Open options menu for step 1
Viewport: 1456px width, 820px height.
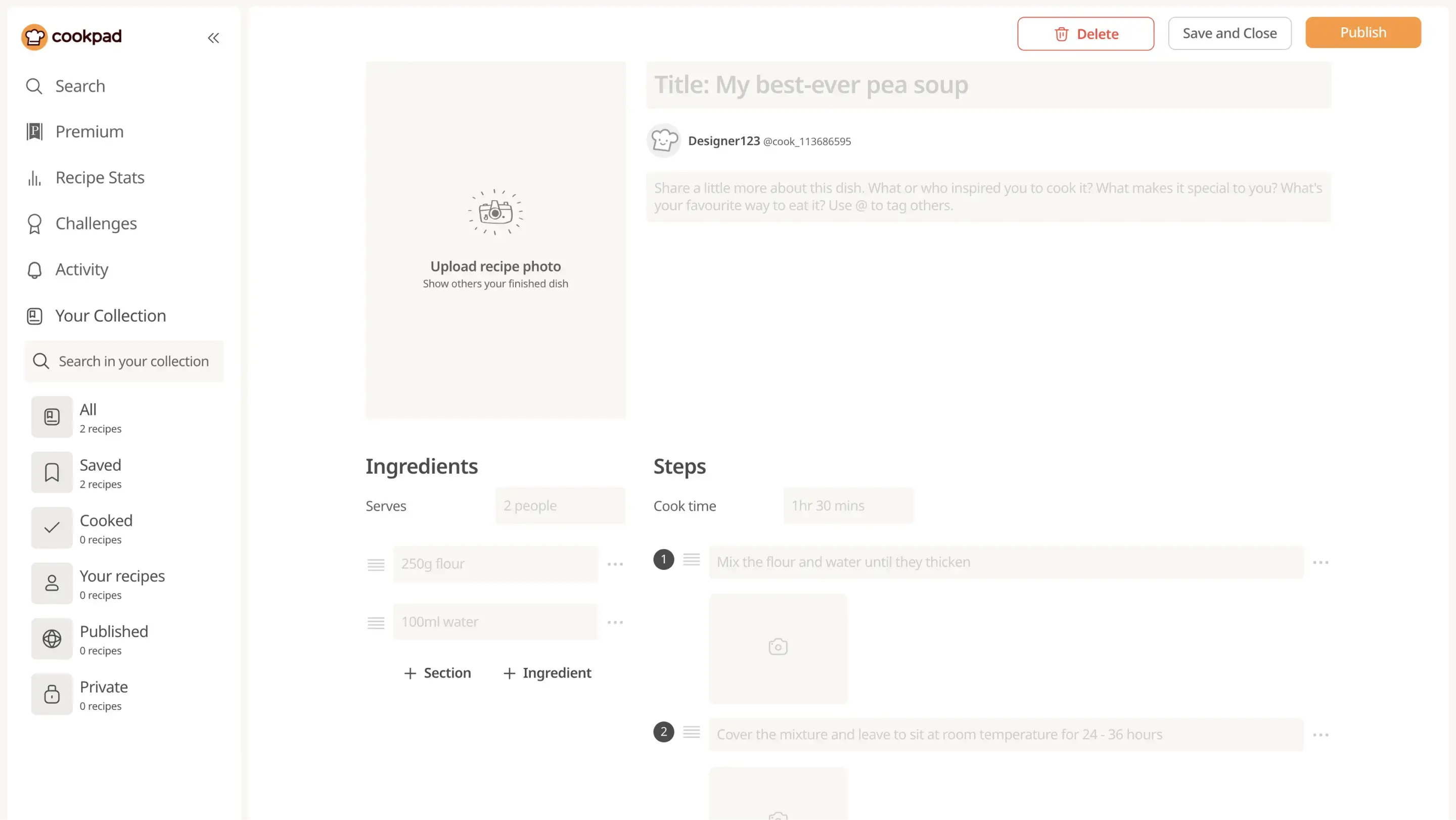tap(1321, 562)
